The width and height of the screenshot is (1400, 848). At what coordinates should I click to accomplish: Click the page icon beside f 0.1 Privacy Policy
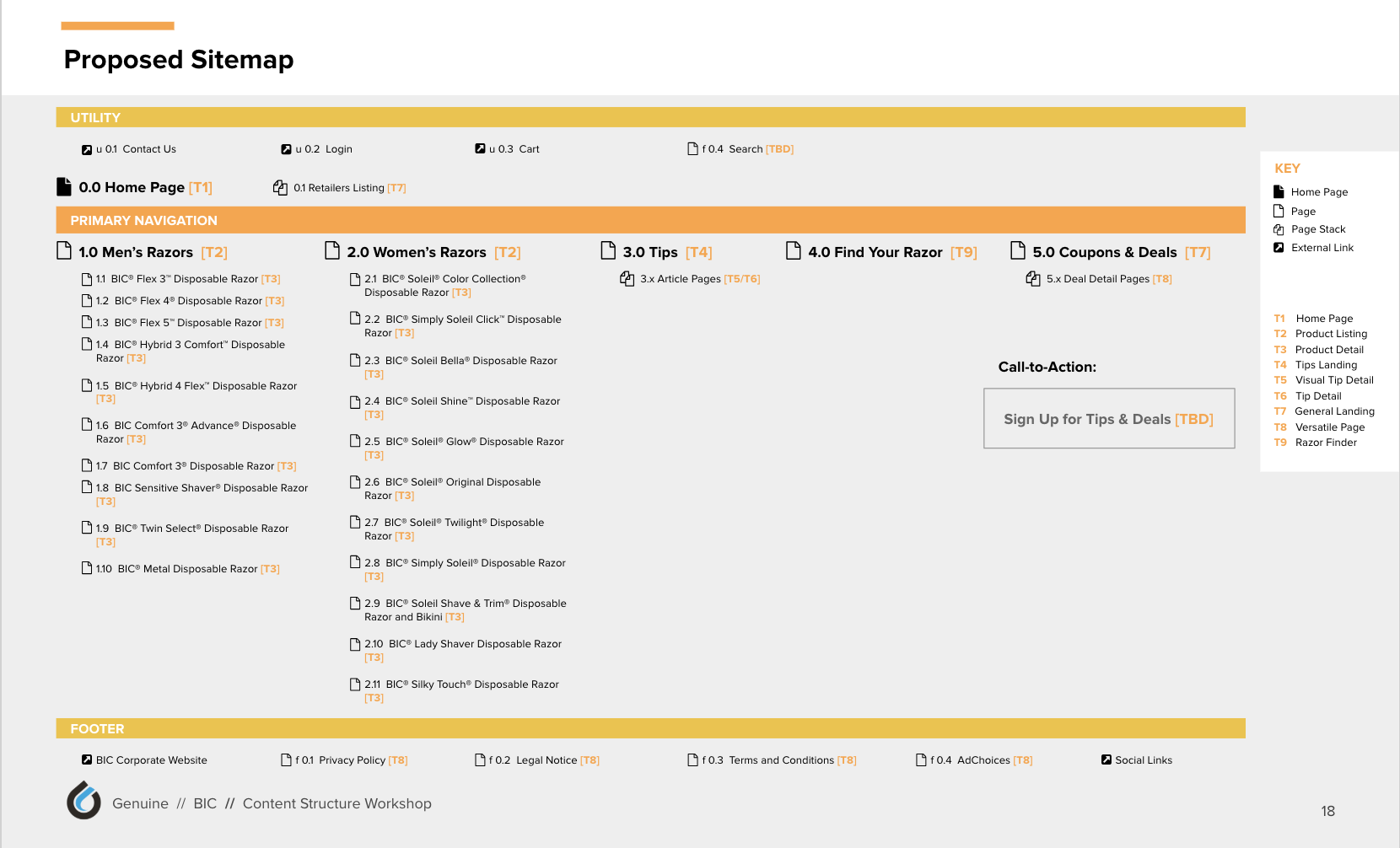[x=286, y=759]
